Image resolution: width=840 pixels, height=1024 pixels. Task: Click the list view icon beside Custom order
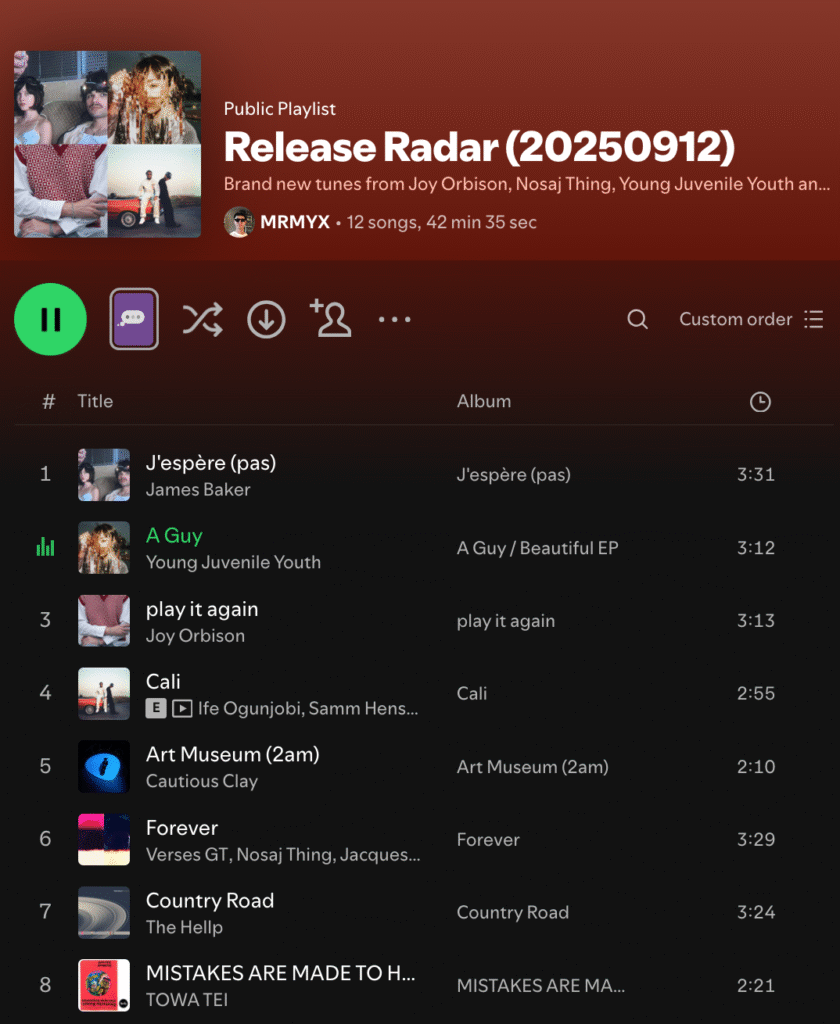click(x=813, y=319)
